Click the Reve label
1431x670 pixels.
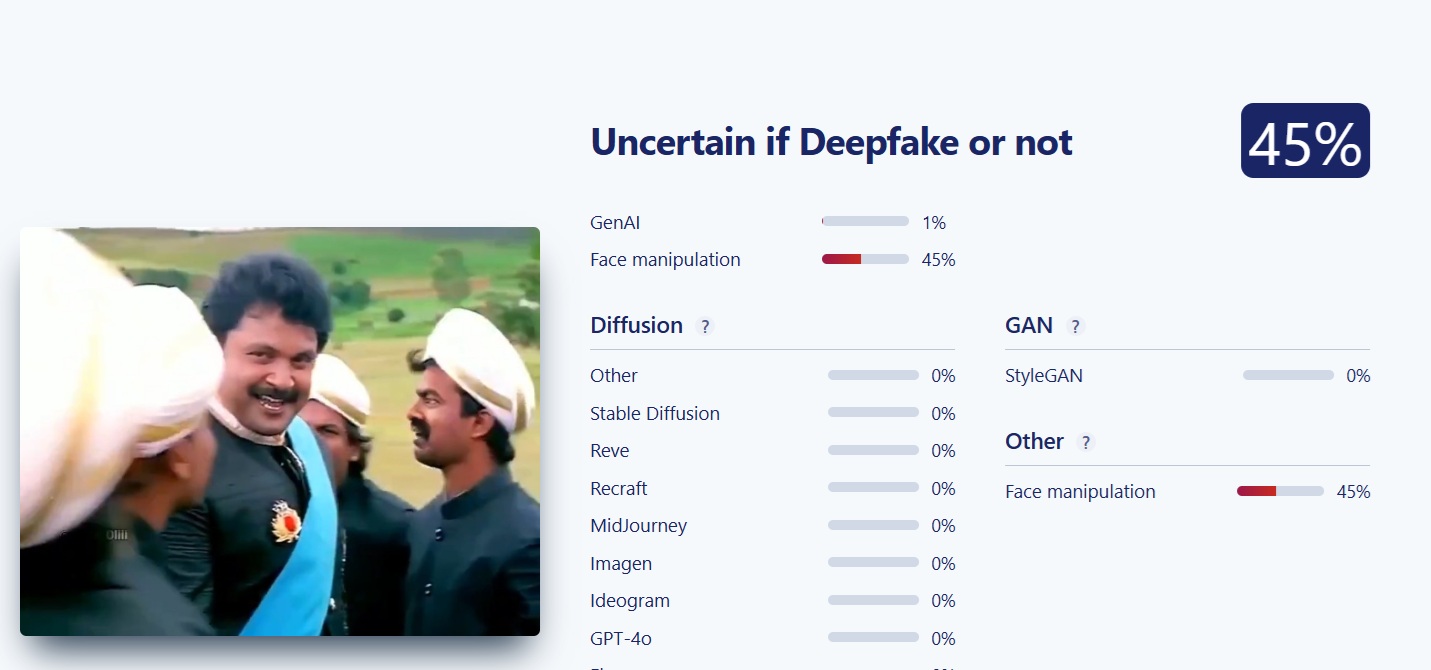[610, 451]
